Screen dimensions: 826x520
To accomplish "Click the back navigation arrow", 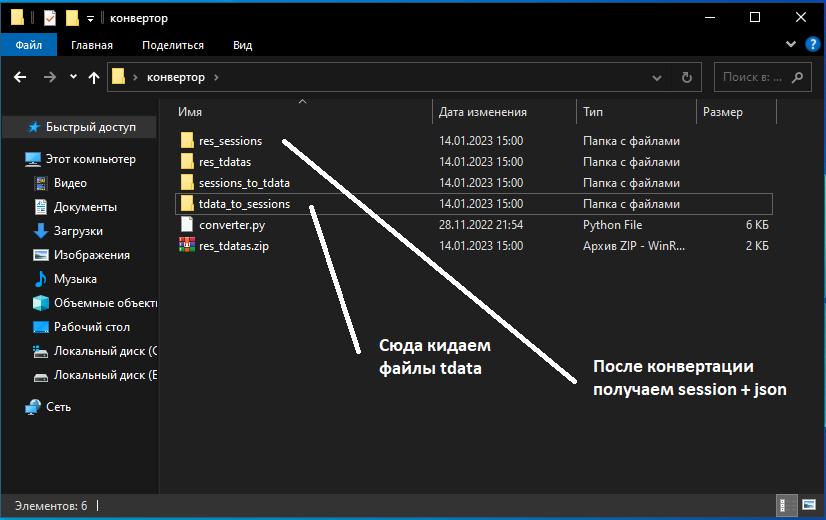I will (19, 77).
